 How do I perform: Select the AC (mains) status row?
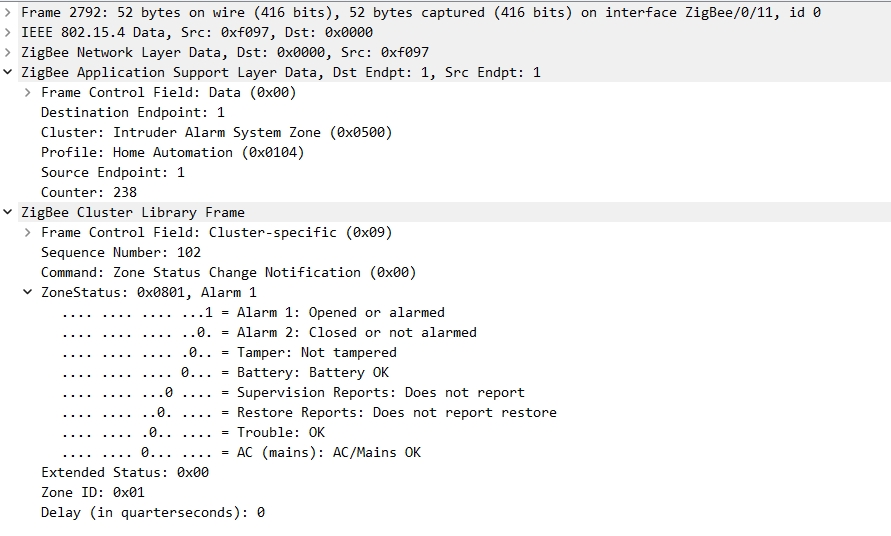tap(328, 453)
